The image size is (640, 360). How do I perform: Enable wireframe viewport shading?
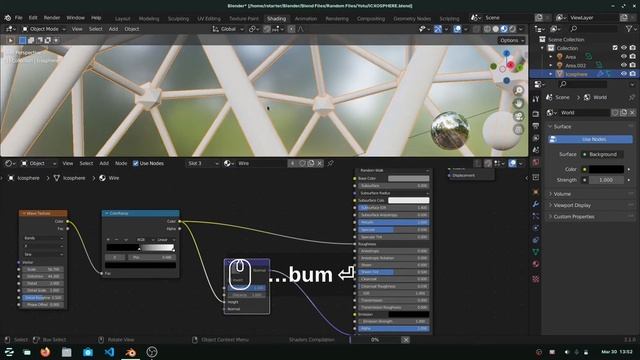point(487,29)
